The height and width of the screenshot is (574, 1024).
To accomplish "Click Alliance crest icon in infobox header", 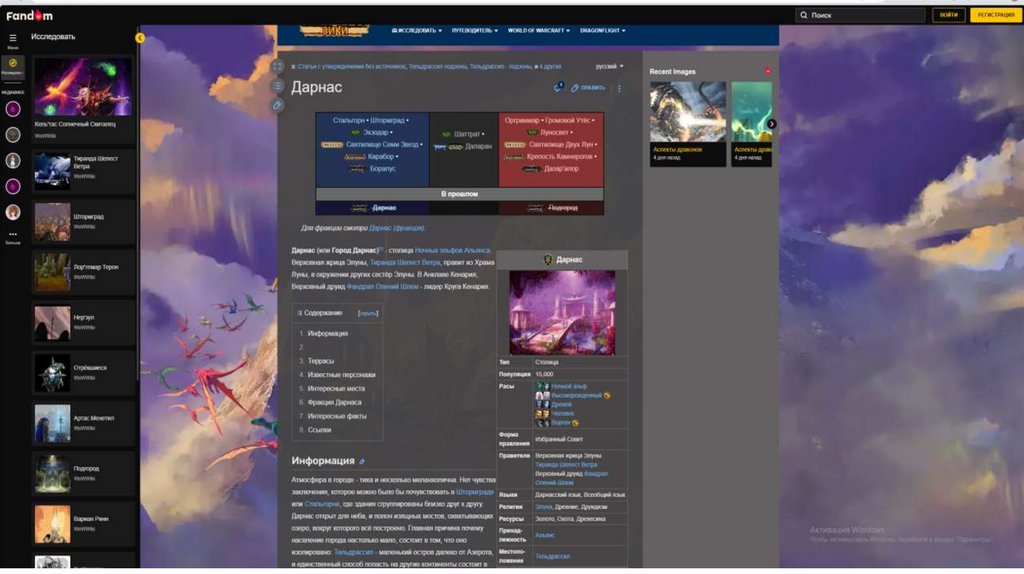I will coord(548,259).
